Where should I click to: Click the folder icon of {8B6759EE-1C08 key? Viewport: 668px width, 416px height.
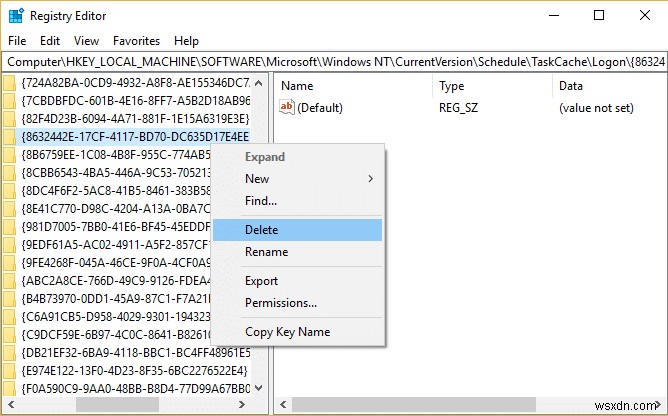[x=9, y=155]
